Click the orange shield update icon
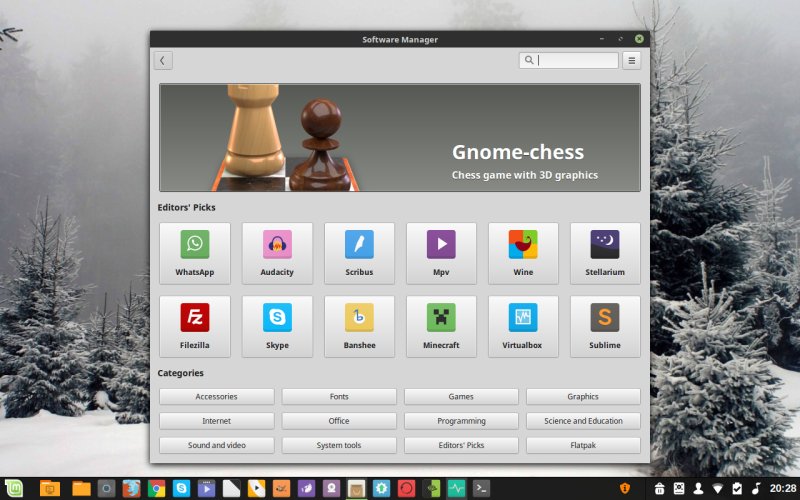Screen dimensions: 800x500 pyautogui.click(x=624, y=489)
